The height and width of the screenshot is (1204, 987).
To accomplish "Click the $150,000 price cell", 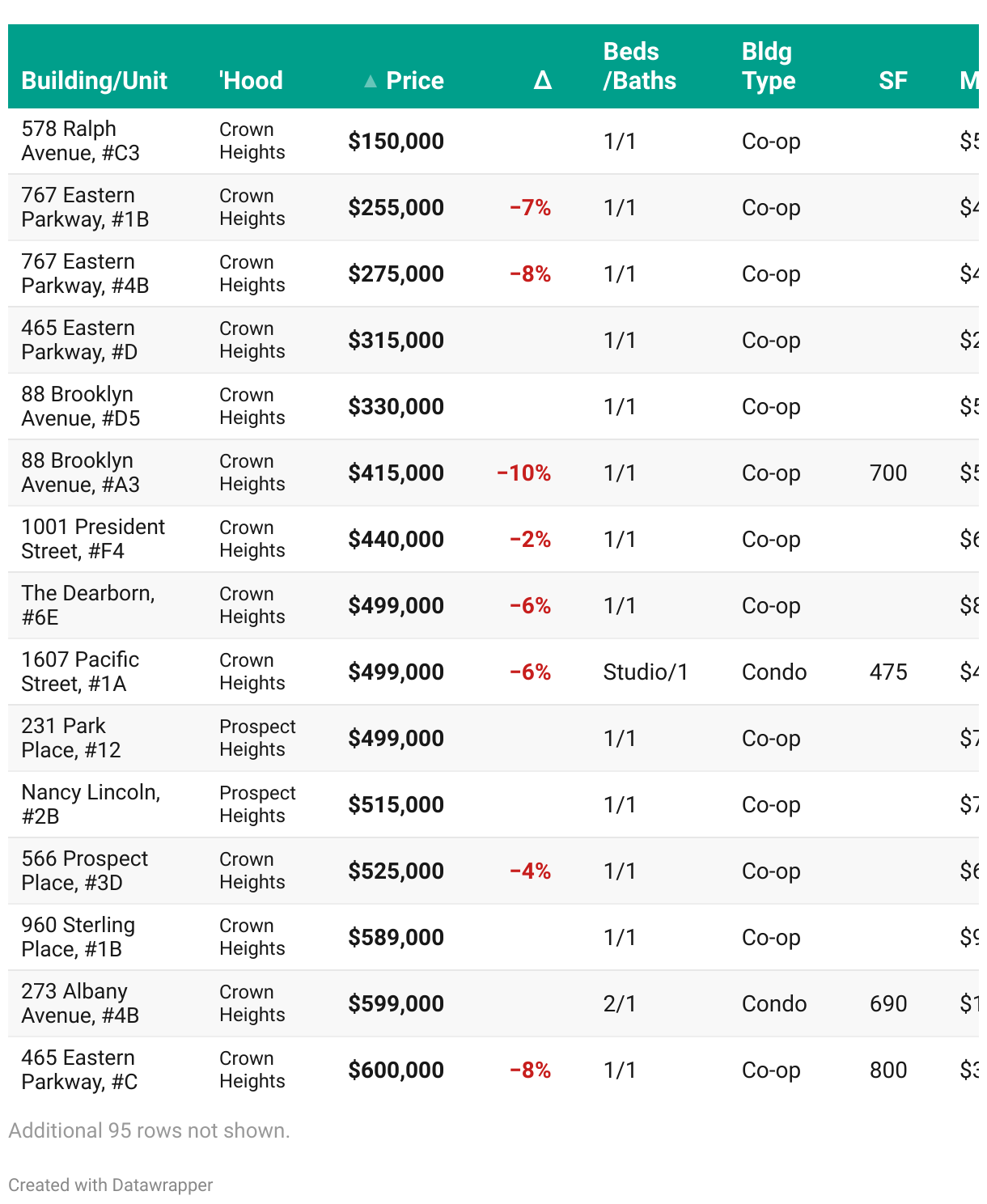I will (396, 142).
